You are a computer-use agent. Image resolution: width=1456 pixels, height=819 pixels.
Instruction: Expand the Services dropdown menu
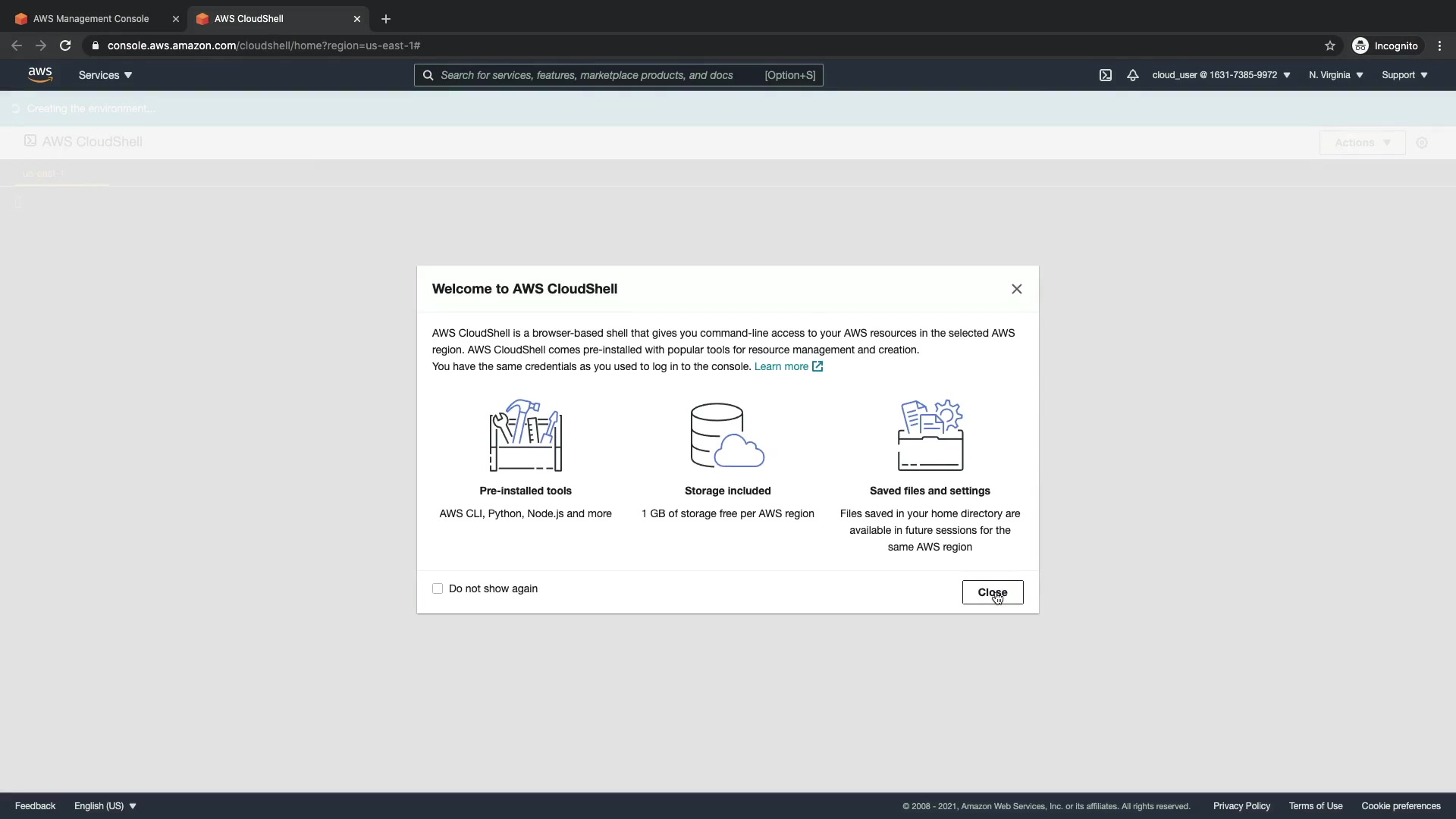pos(105,75)
